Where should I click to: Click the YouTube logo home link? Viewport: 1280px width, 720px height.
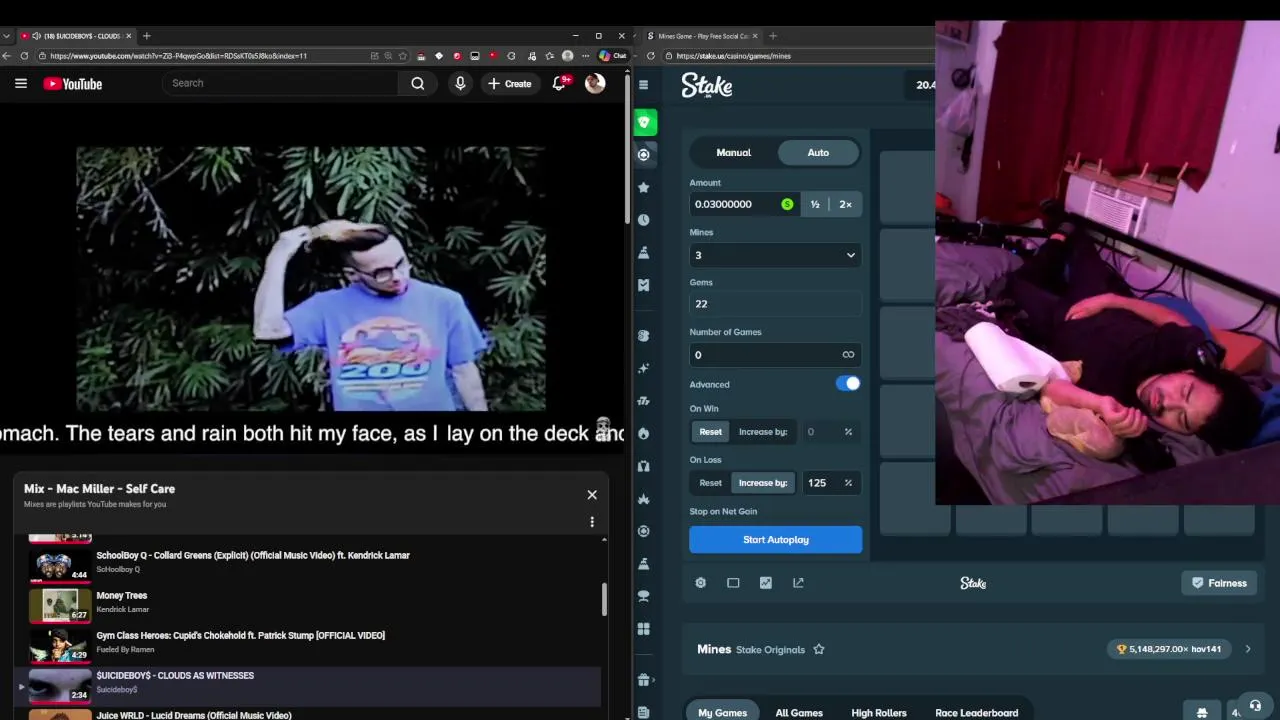[73, 84]
